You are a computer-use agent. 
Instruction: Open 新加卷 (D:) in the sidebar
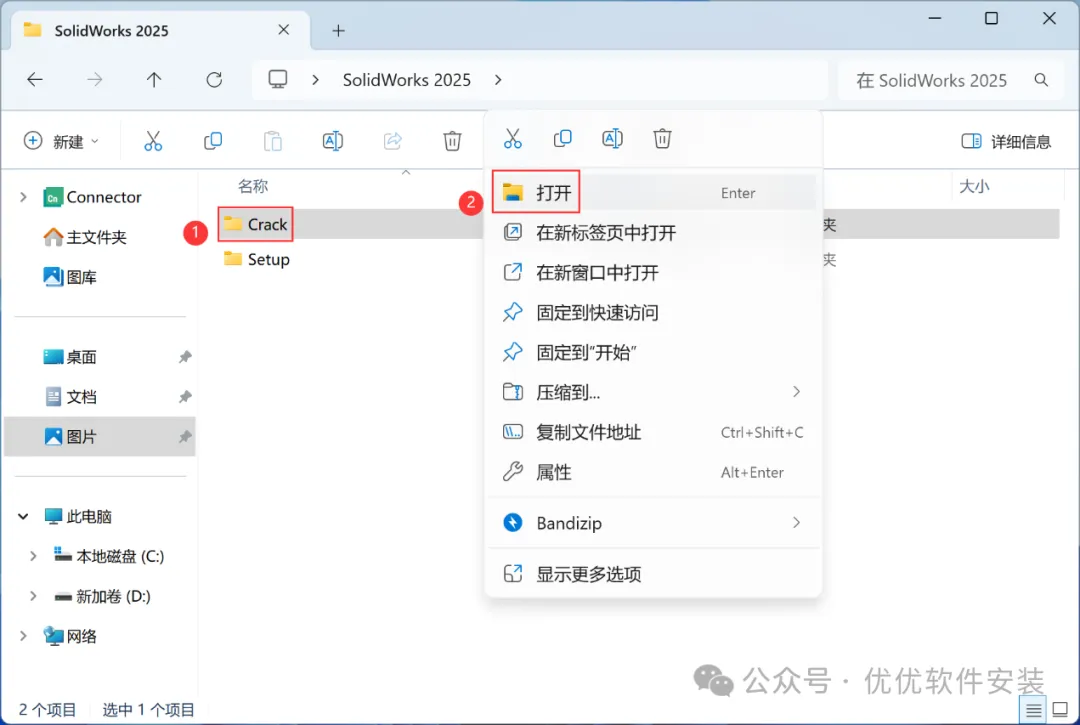pyautogui.click(x=102, y=596)
